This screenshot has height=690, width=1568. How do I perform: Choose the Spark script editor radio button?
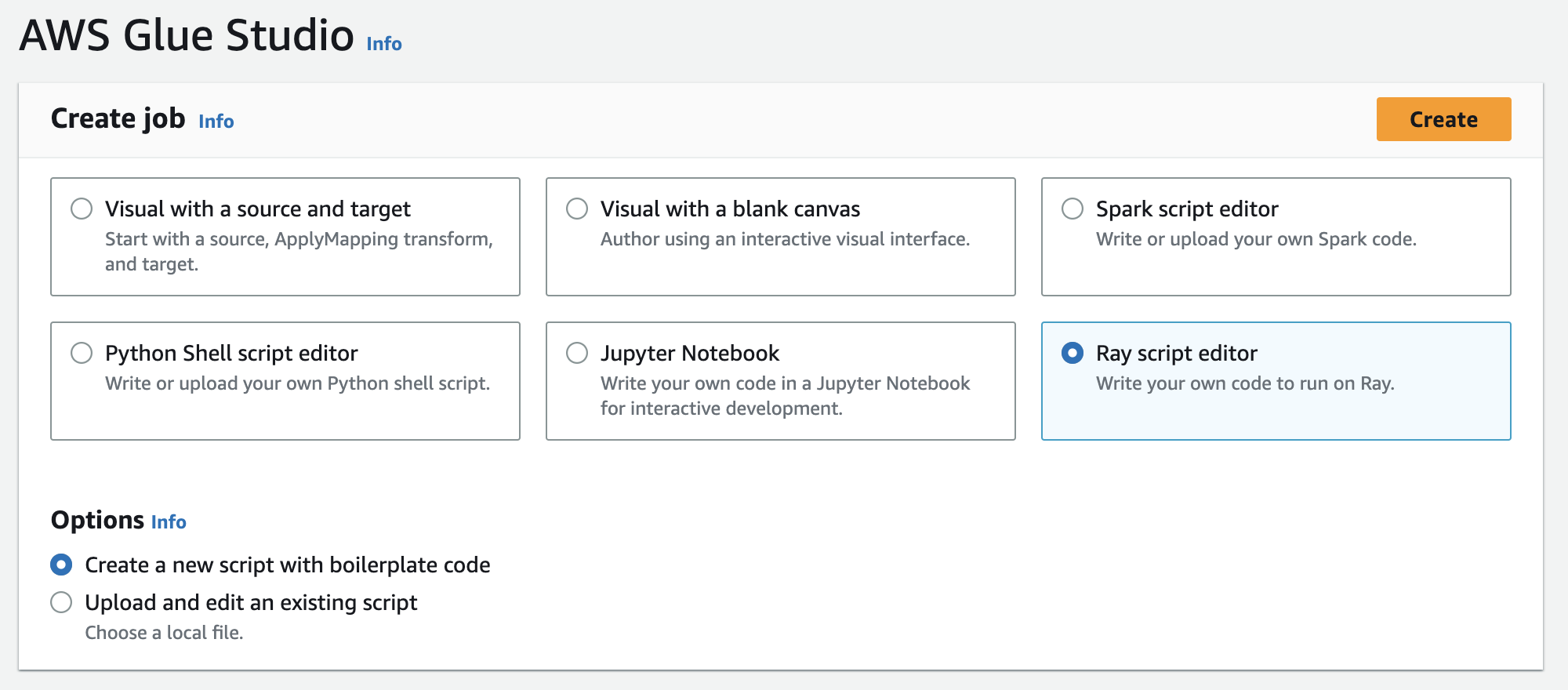(1072, 209)
